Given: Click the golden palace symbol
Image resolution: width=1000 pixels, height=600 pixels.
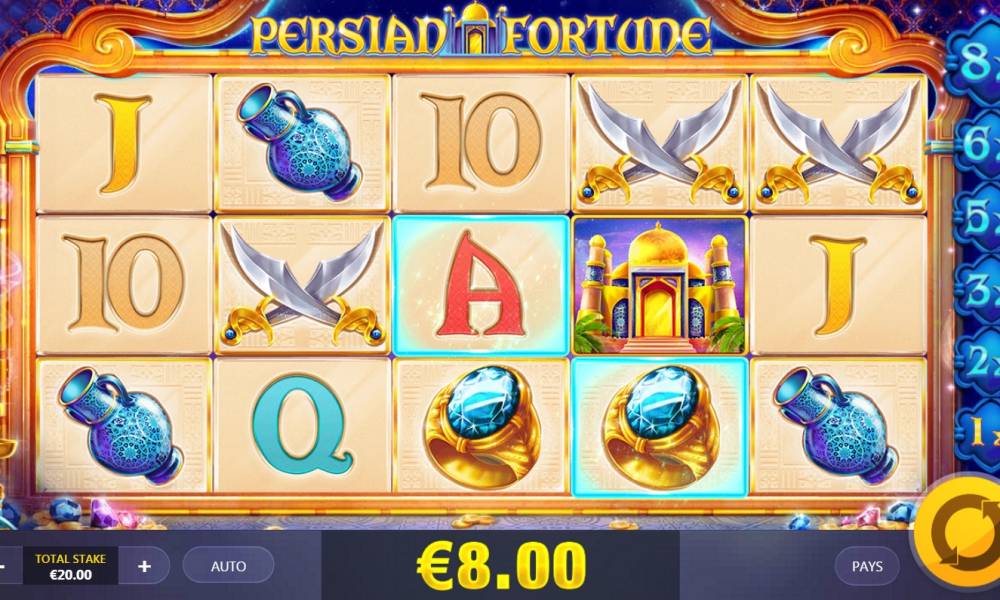Looking at the screenshot, I should pos(659,285).
